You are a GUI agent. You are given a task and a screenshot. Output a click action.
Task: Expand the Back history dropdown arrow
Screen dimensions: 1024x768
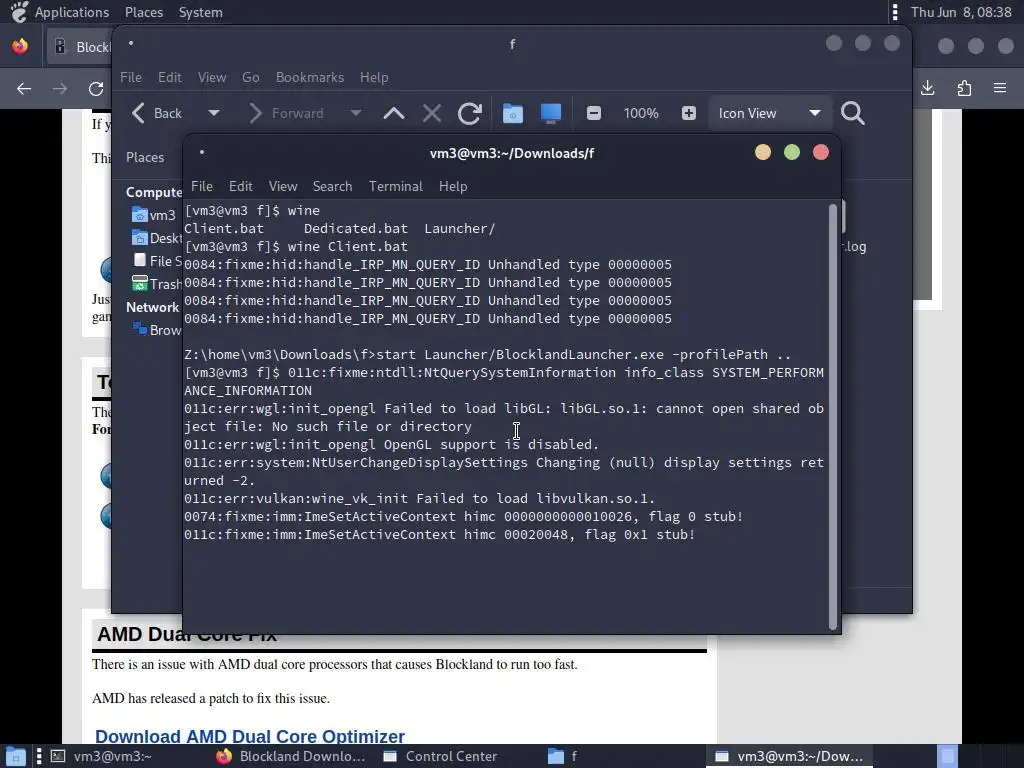[x=214, y=113]
